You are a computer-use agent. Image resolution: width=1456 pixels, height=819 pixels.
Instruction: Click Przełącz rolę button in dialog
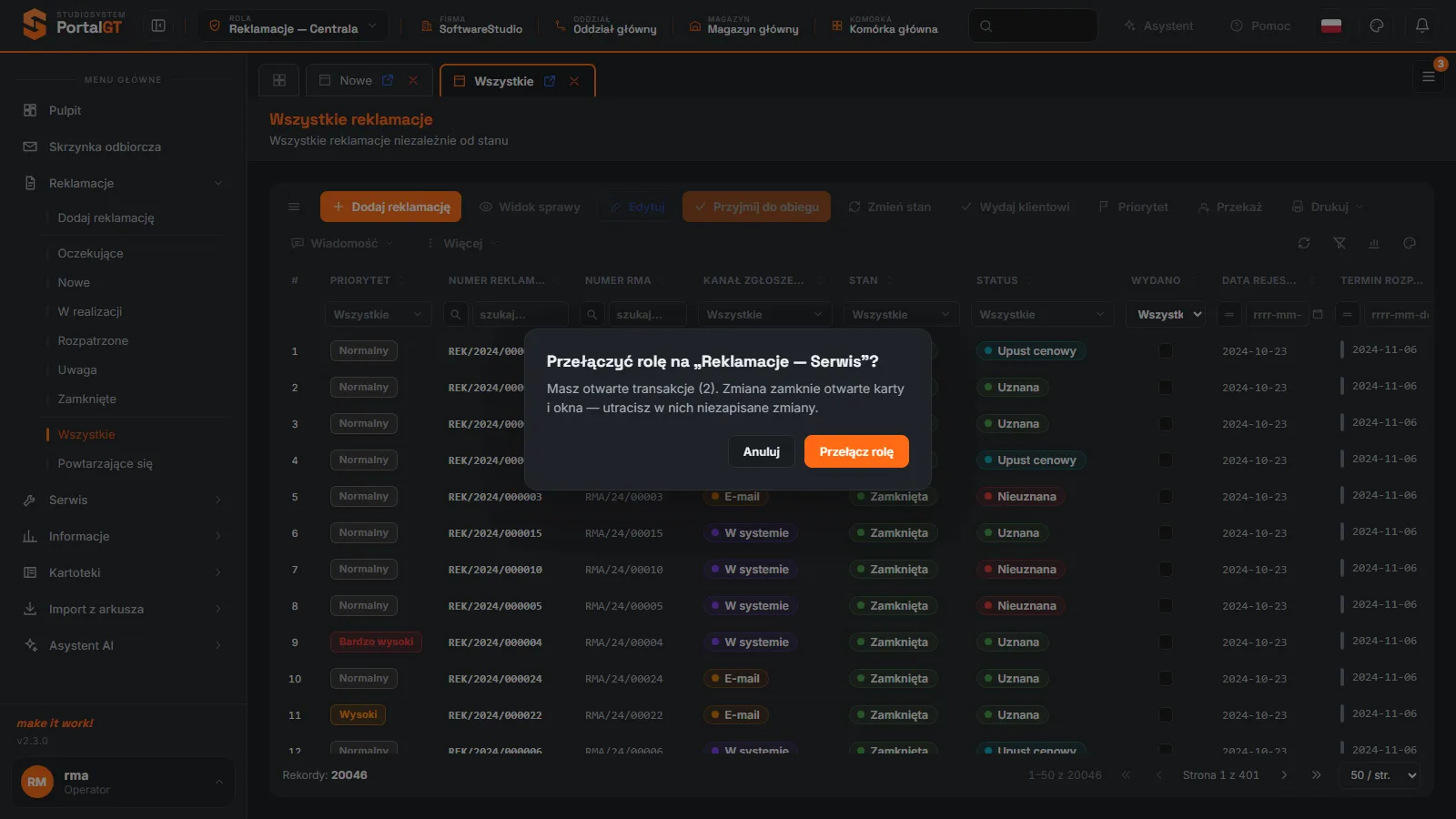[x=856, y=451]
